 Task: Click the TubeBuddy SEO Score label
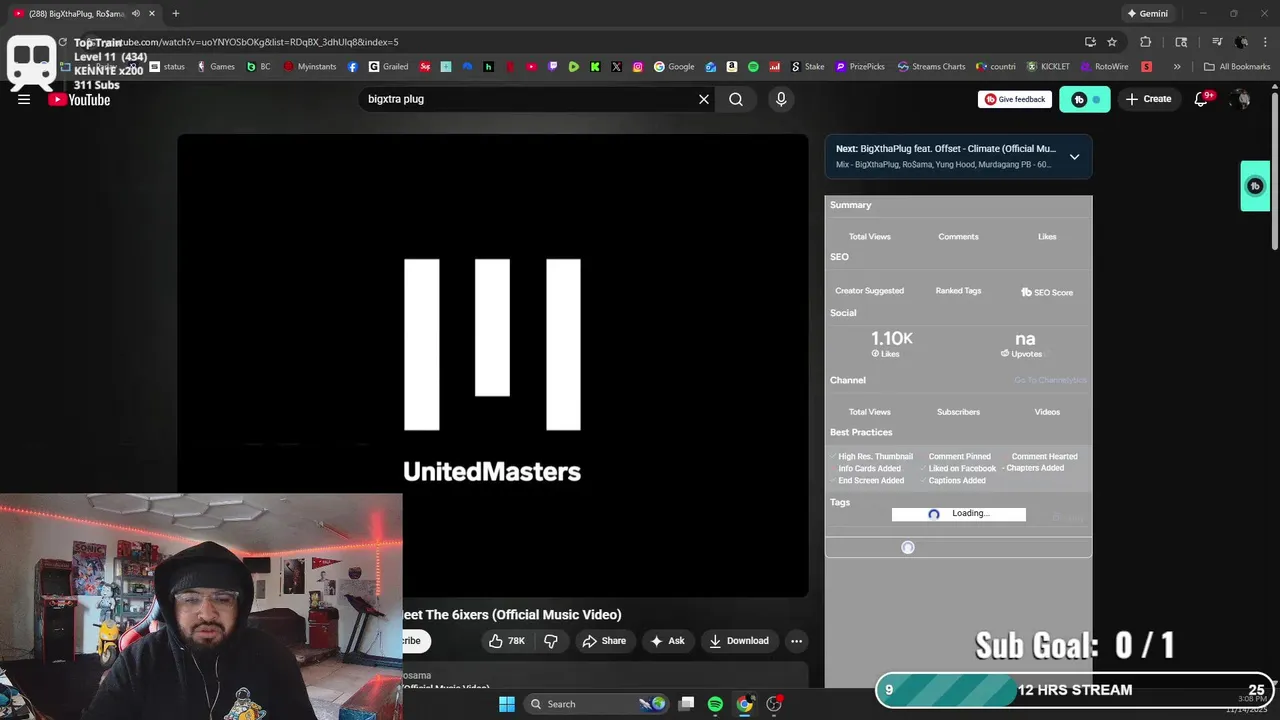click(1047, 292)
